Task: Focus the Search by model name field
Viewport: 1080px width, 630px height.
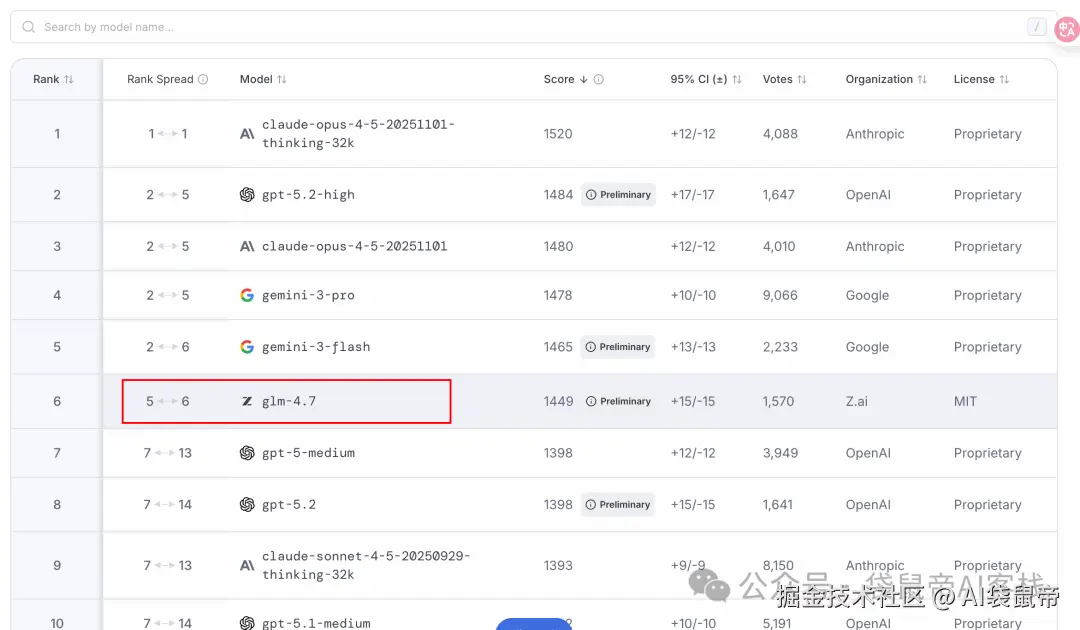Action: [x=533, y=27]
